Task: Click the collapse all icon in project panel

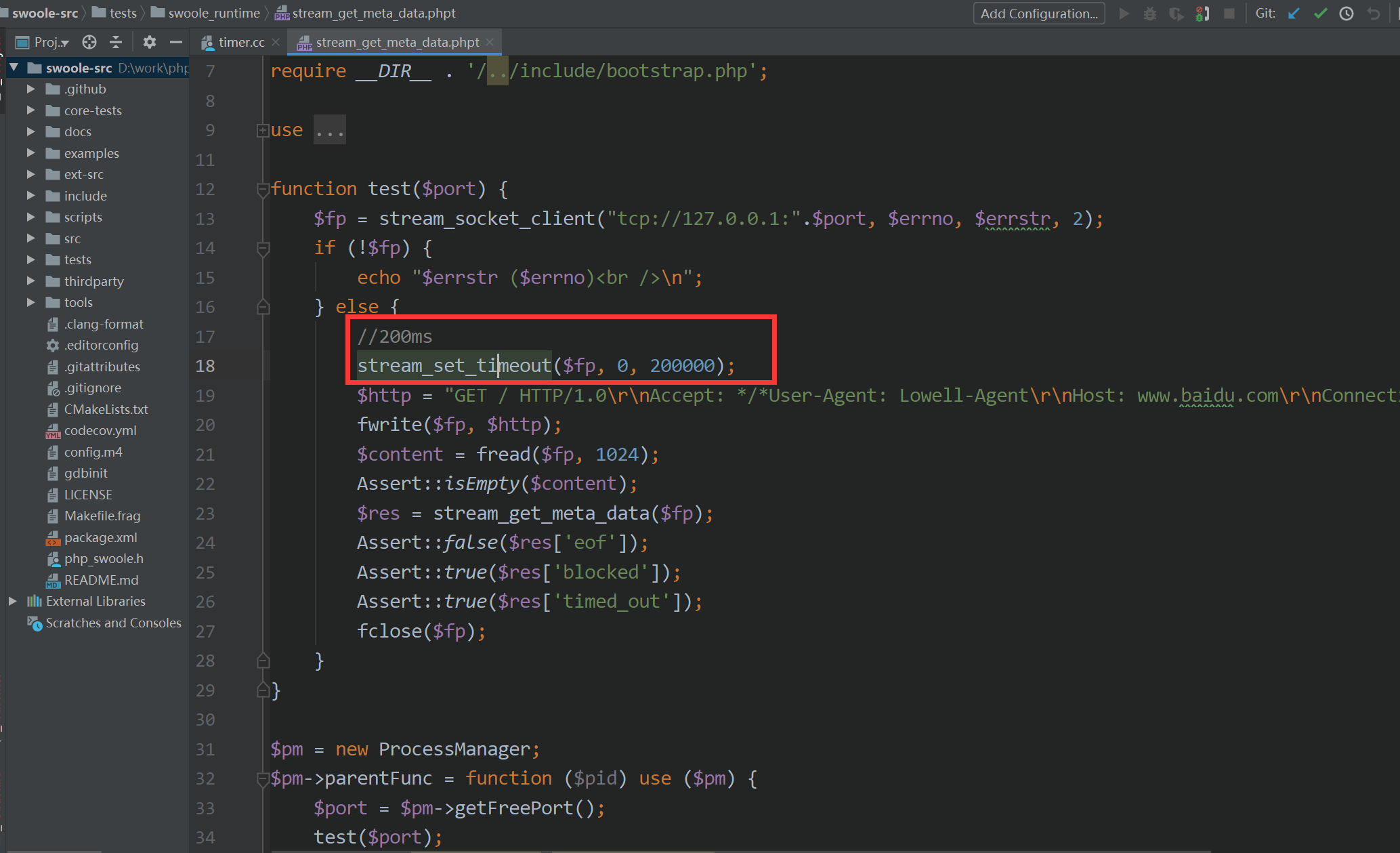Action: click(116, 42)
